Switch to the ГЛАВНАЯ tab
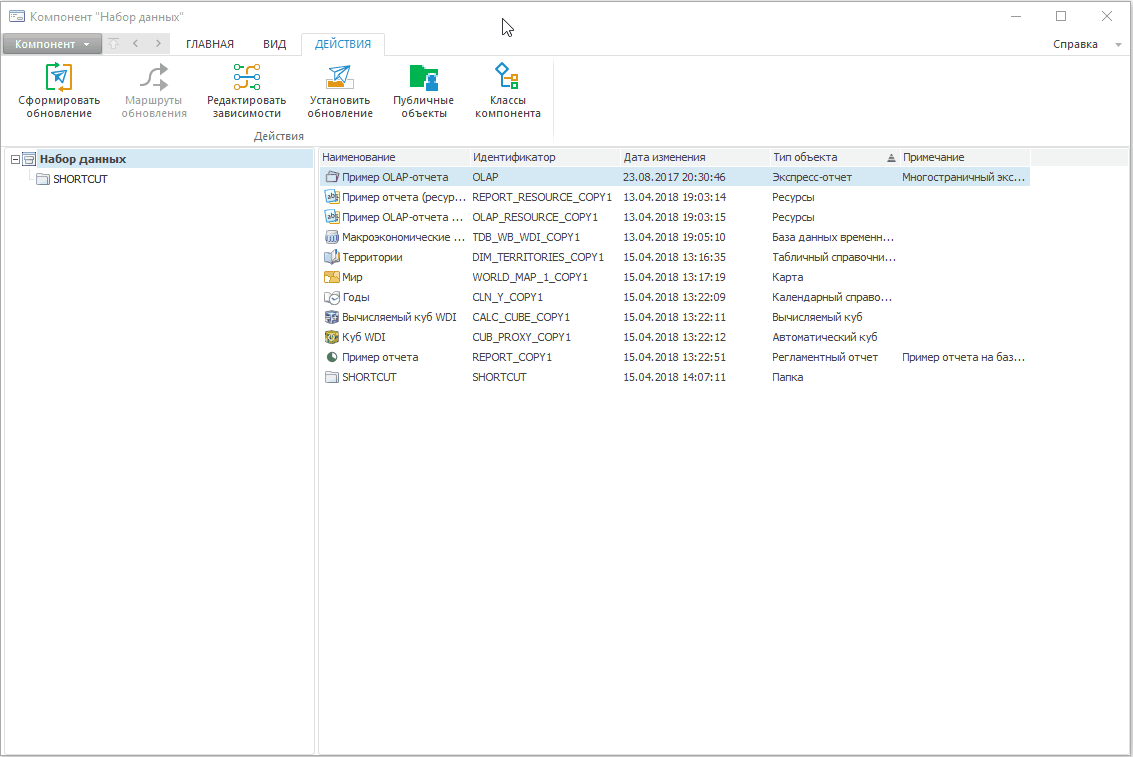The width and height of the screenshot is (1133, 757). tap(210, 44)
